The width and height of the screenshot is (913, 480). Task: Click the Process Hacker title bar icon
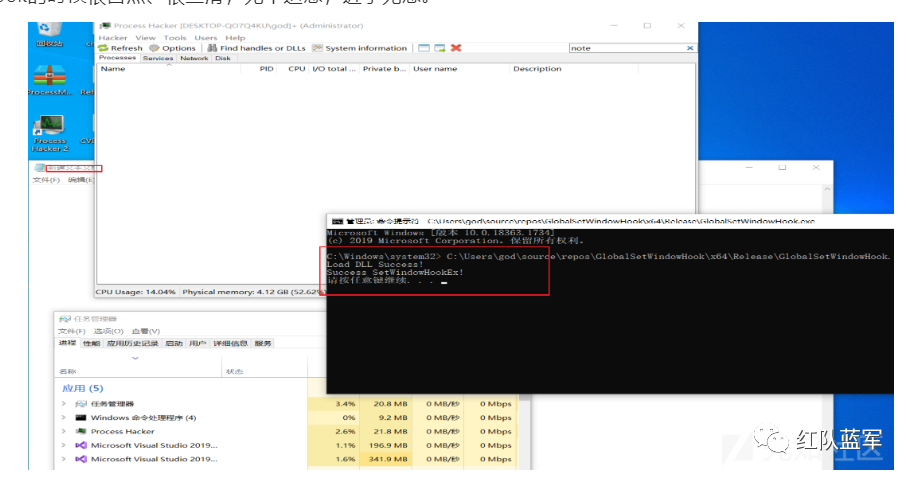105,26
